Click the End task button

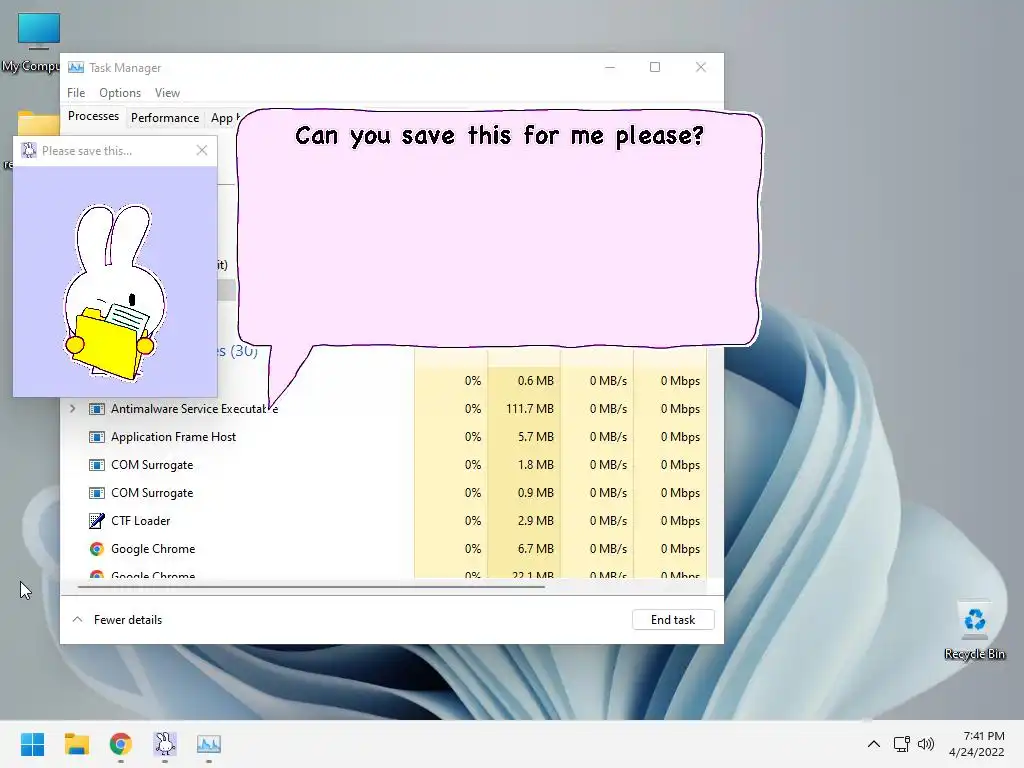(673, 620)
